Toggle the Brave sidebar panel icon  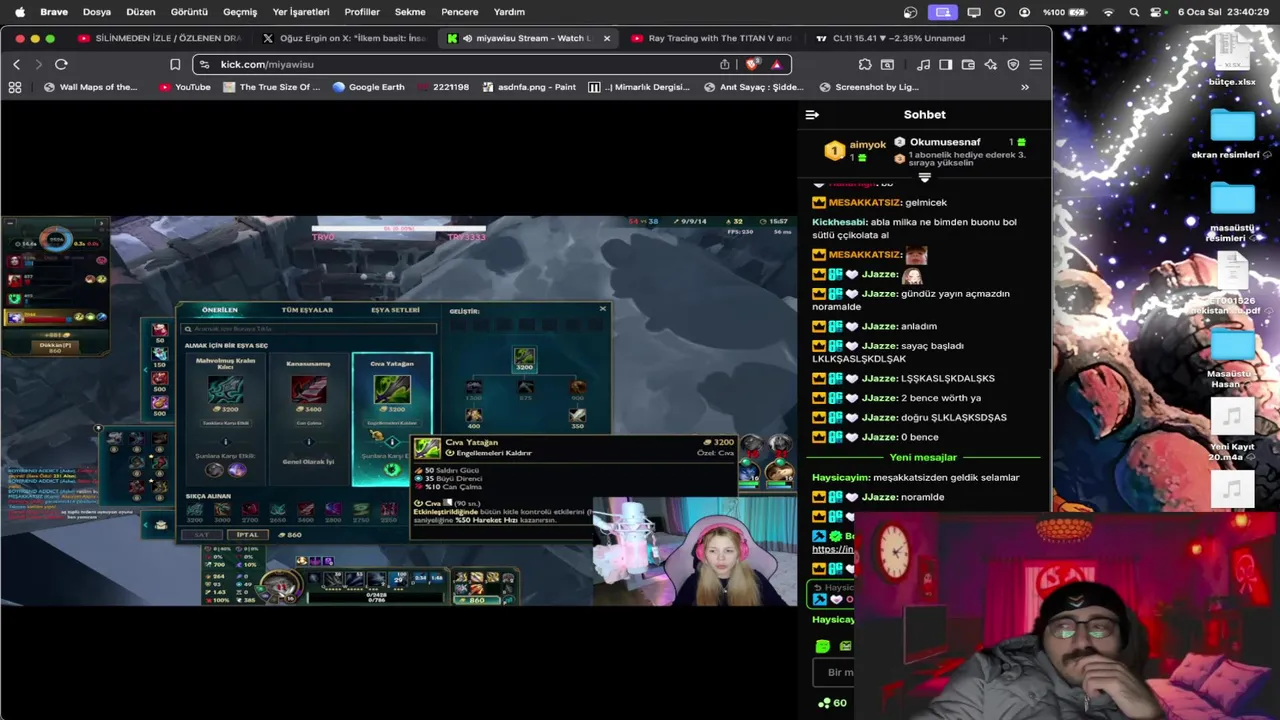pos(945,64)
